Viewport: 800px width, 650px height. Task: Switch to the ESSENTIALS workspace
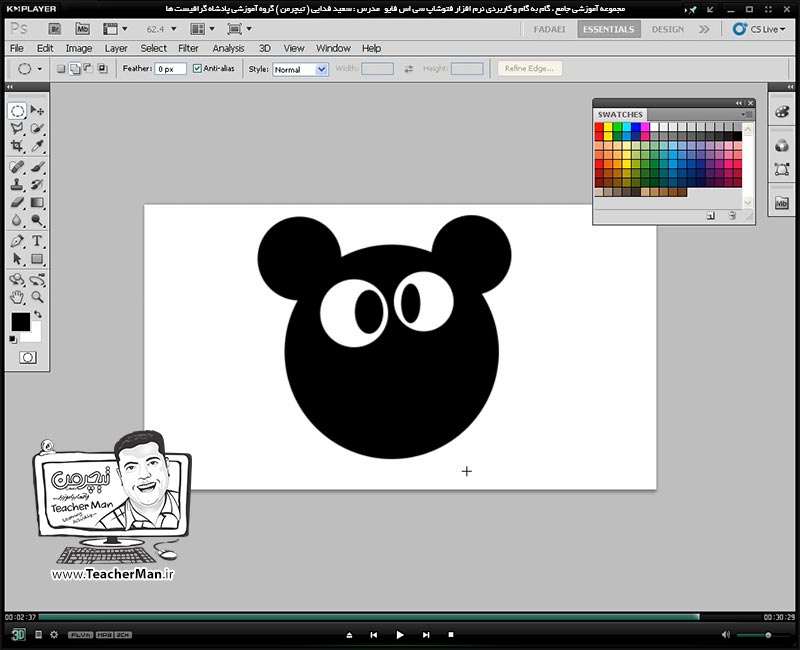(x=608, y=29)
